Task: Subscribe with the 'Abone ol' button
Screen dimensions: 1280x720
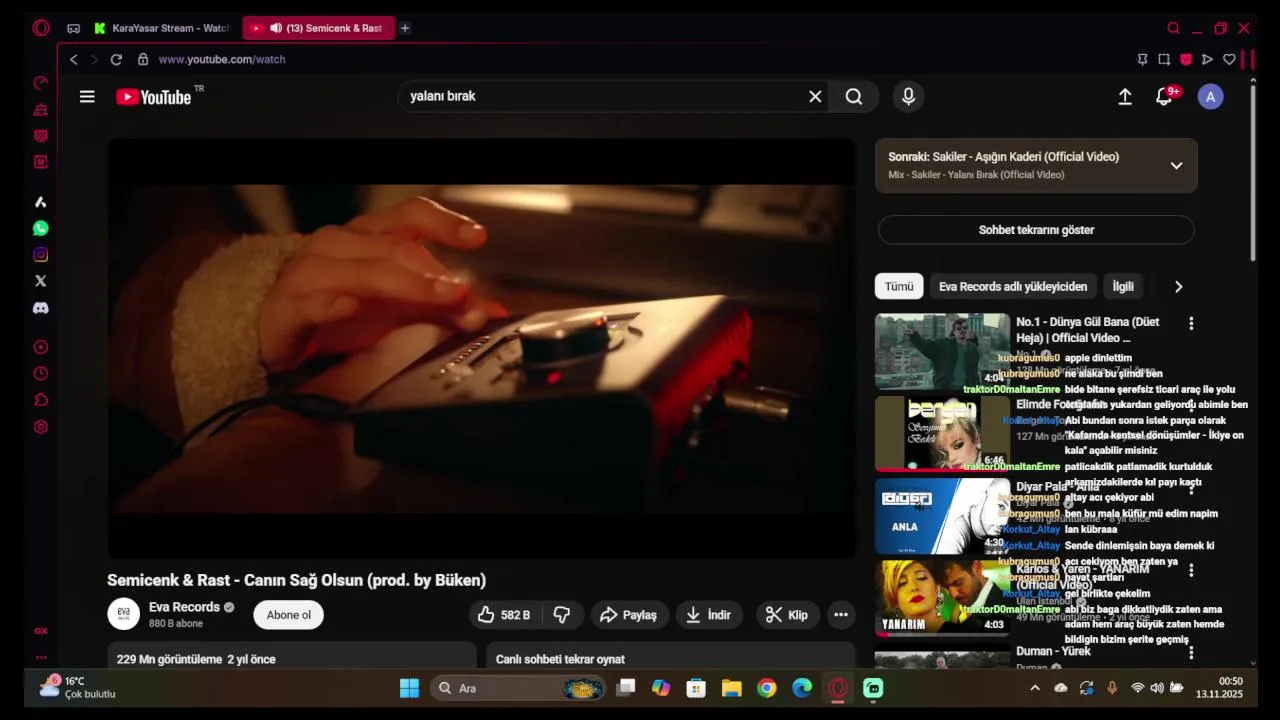Action: tap(288, 615)
